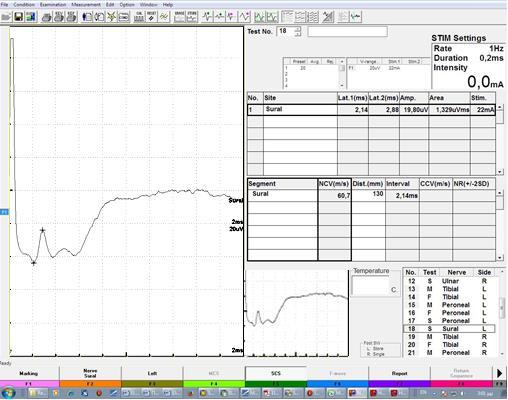Click the magenta marker waveform toolbar icon
The height and width of the screenshot is (400, 508).
(232, 17)
